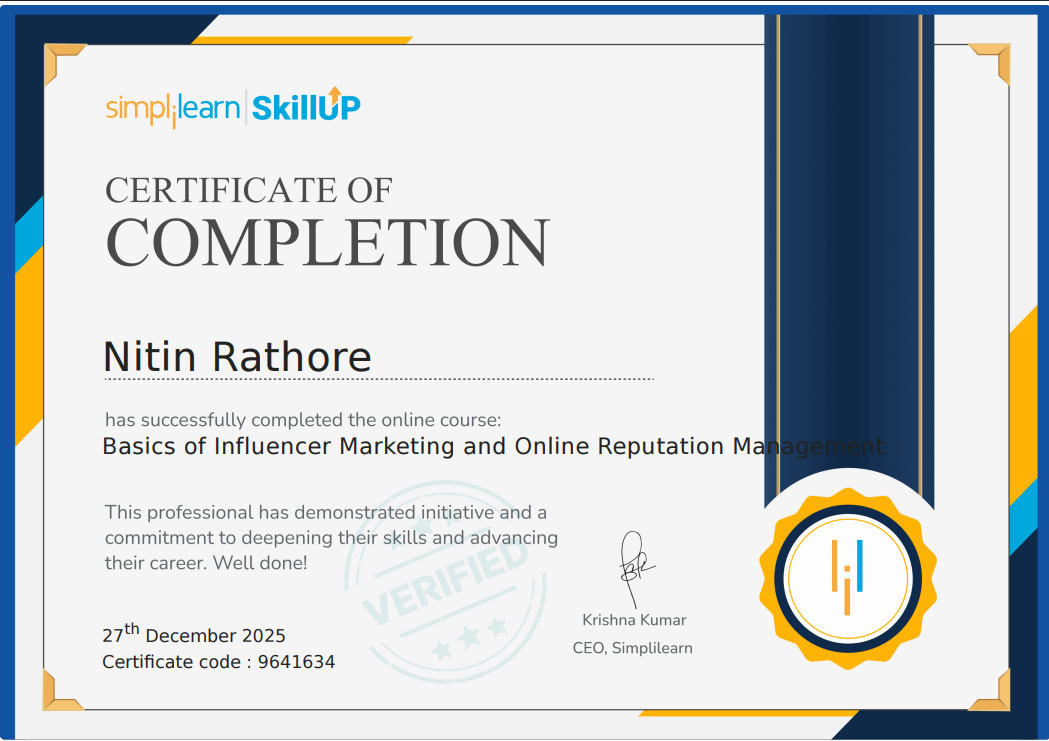Viewport: 1049px width, 741px height.
Task: Click the navy blue vertical ribbon
Action: pyautogui.click(x=848, y=250)
